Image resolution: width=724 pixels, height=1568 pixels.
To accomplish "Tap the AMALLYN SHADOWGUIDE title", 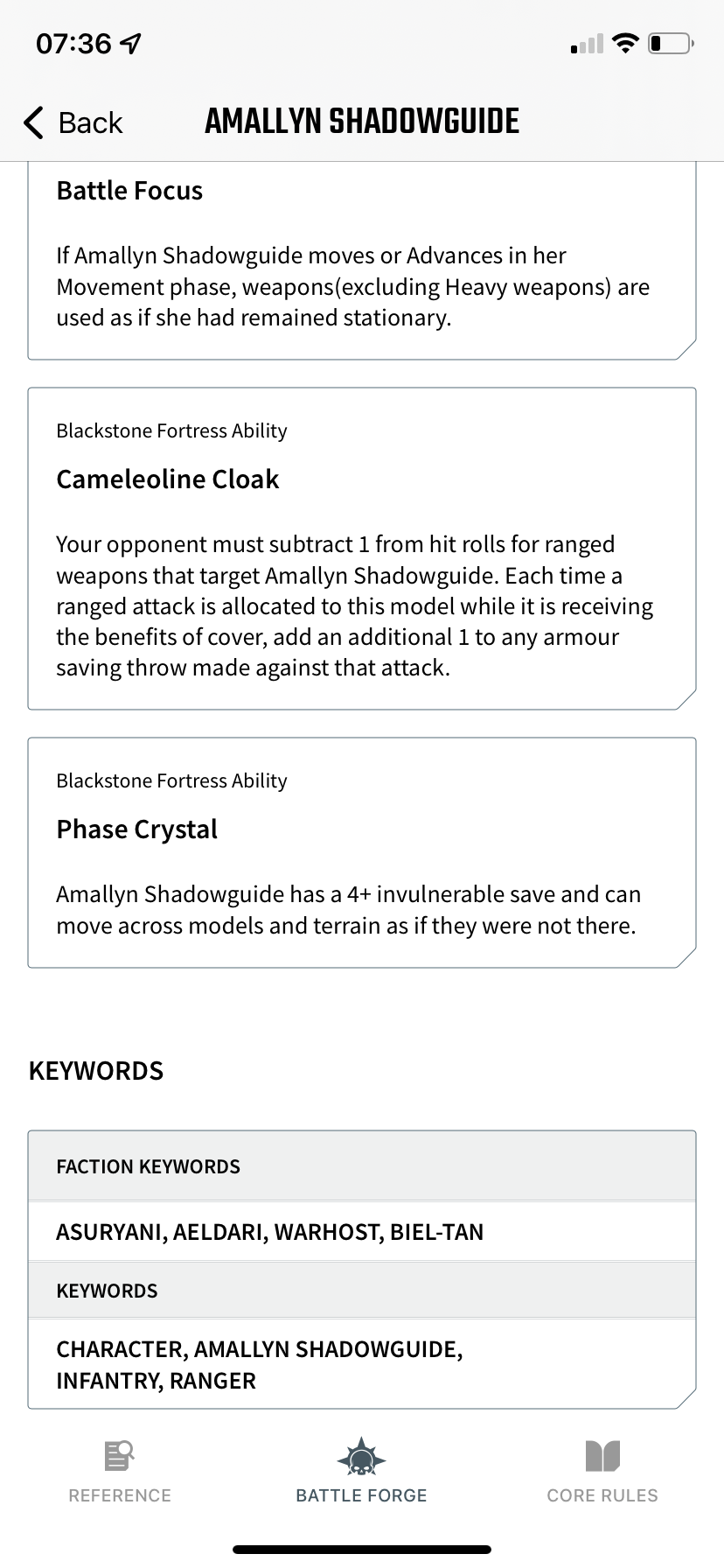I will (361, 120).
